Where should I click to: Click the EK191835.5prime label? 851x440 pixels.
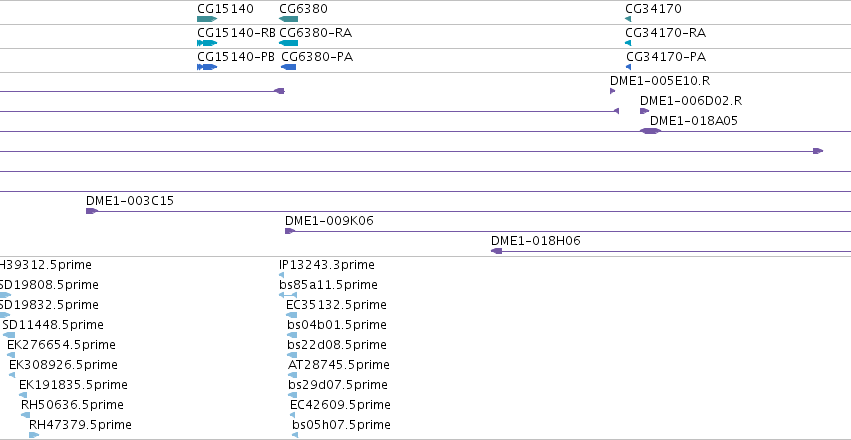click(73, 384)
